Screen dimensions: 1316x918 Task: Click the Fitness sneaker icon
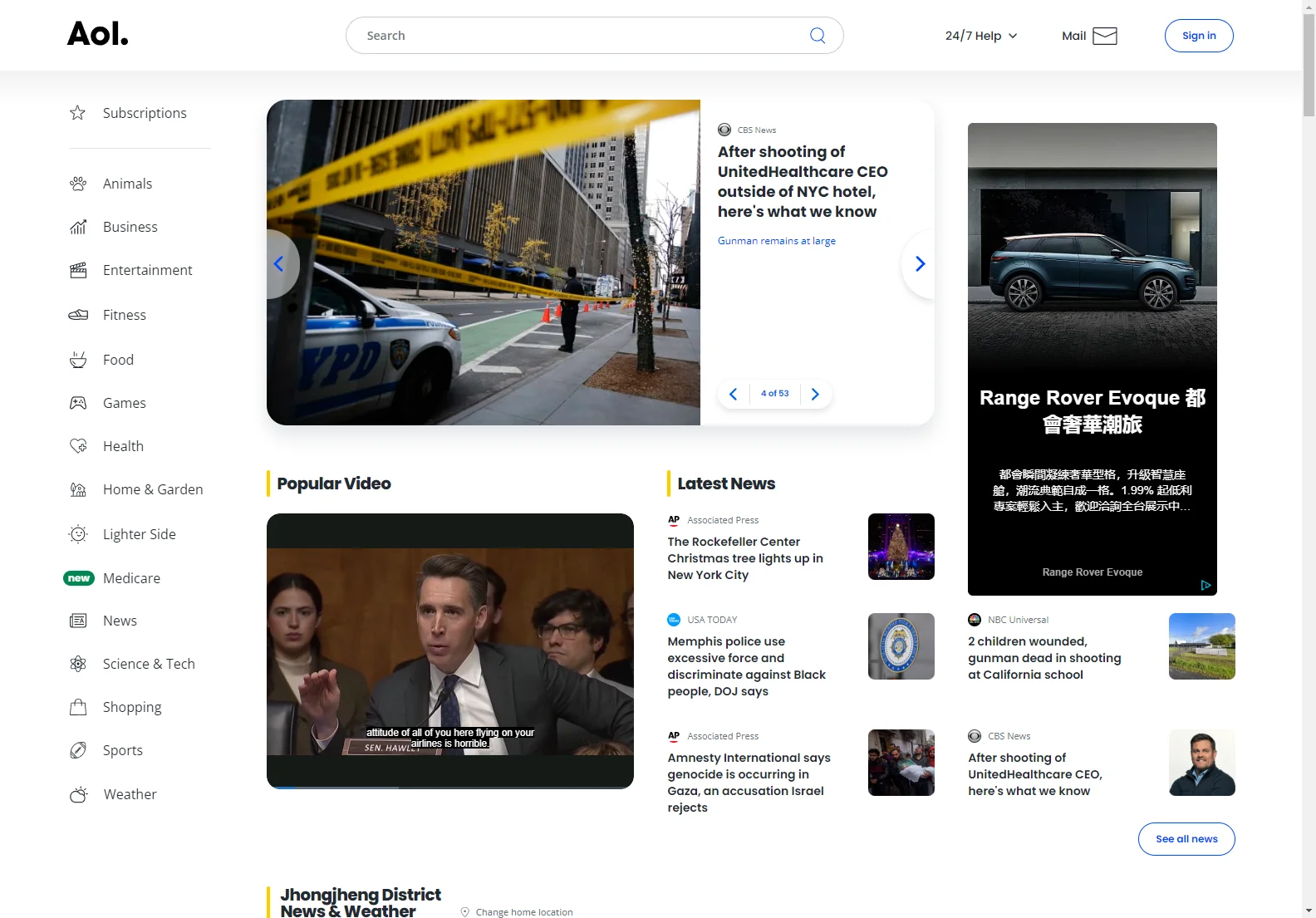point(78,315)
